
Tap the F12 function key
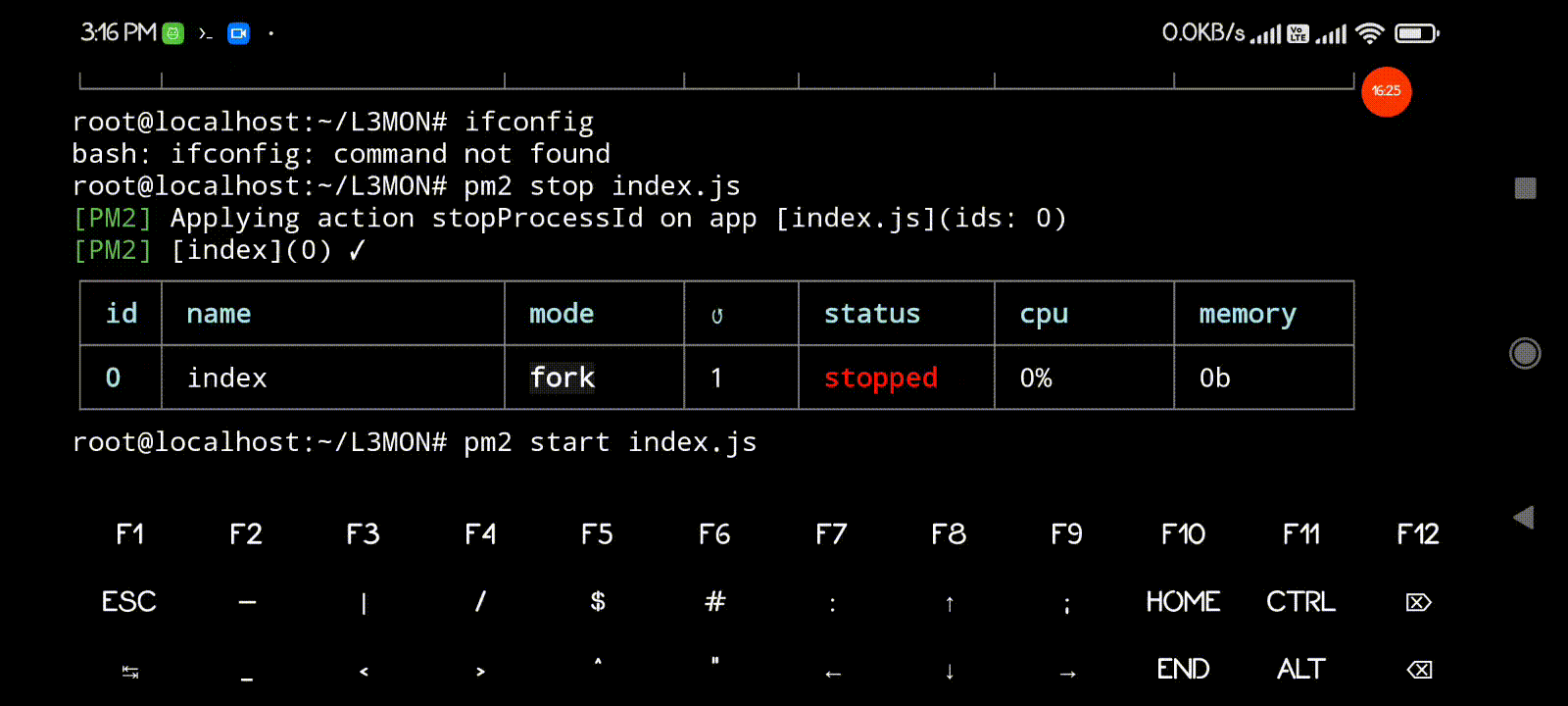pyautogui.click(x=1418, y=534)
